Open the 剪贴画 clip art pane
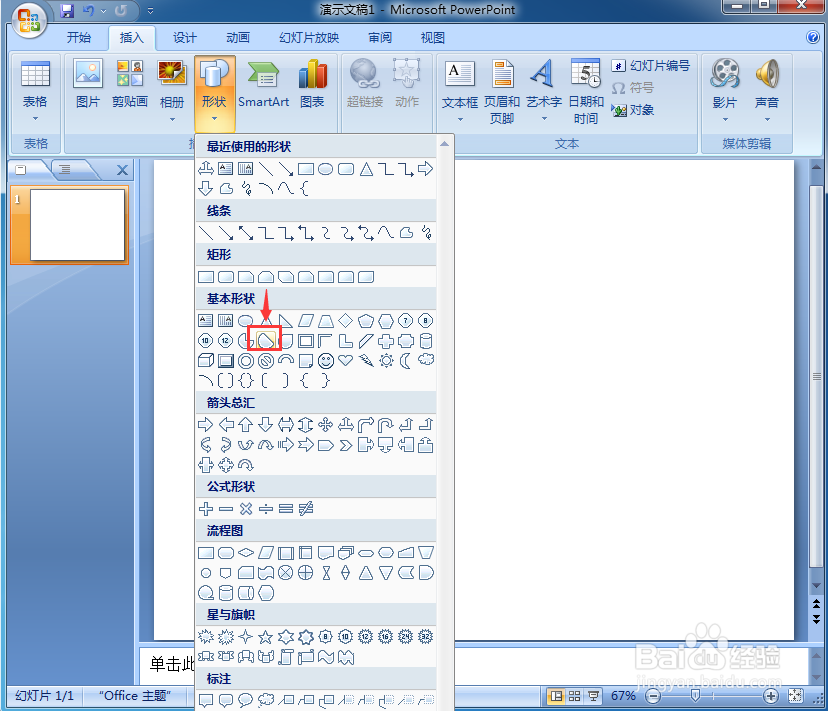 (129, 83)
